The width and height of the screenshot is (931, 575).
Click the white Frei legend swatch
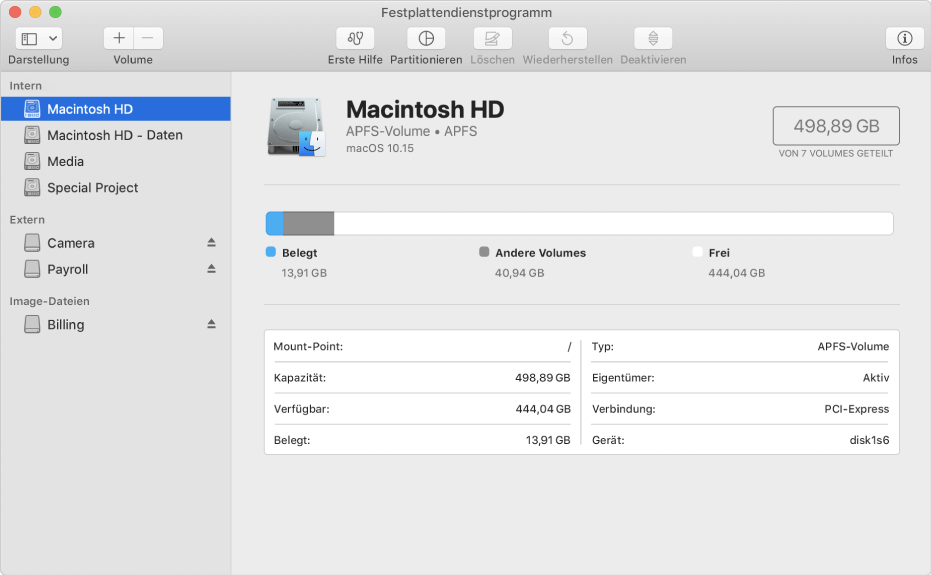tap(697, 252)
